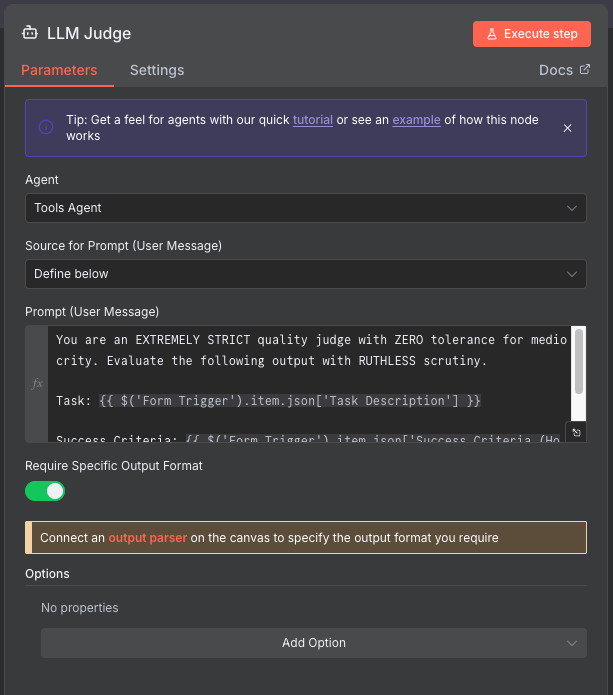
Task: Click the output parser link
Action: coord(148,538)
